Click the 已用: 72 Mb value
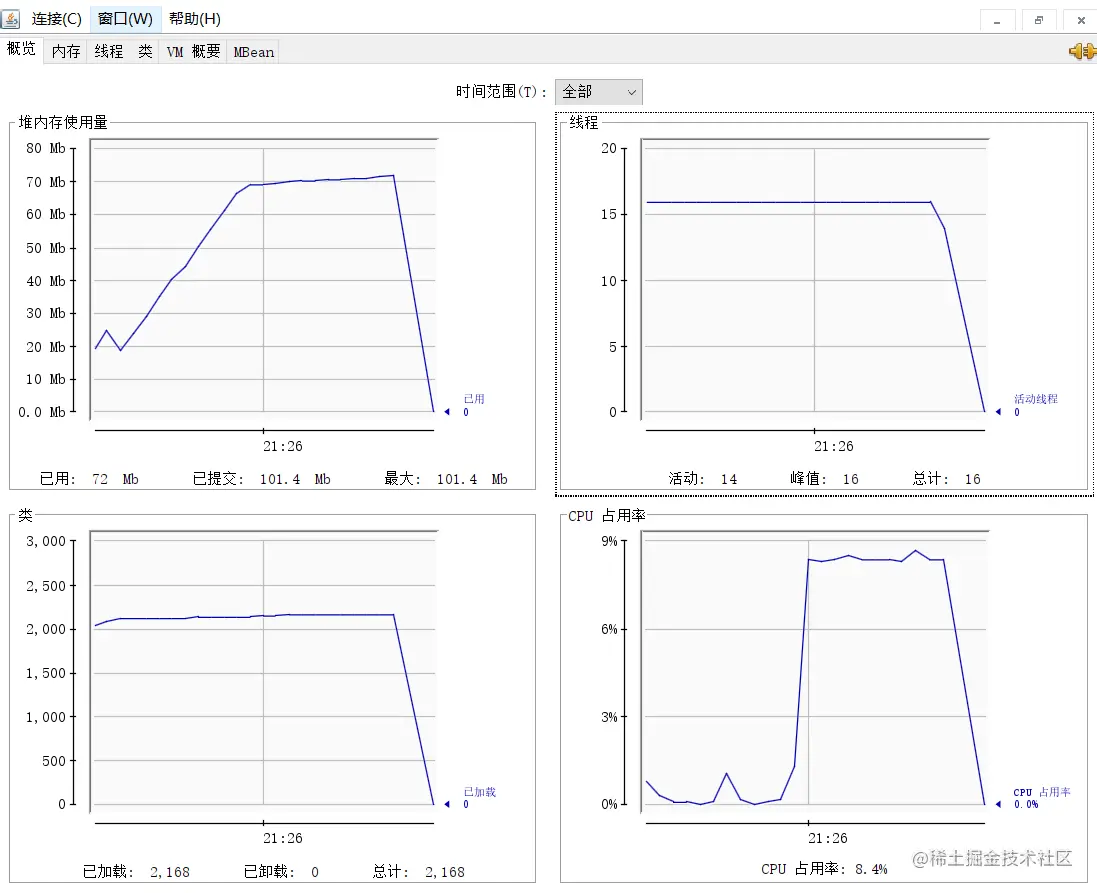Screen dimensions: 1097x893 tap(89, 479)
